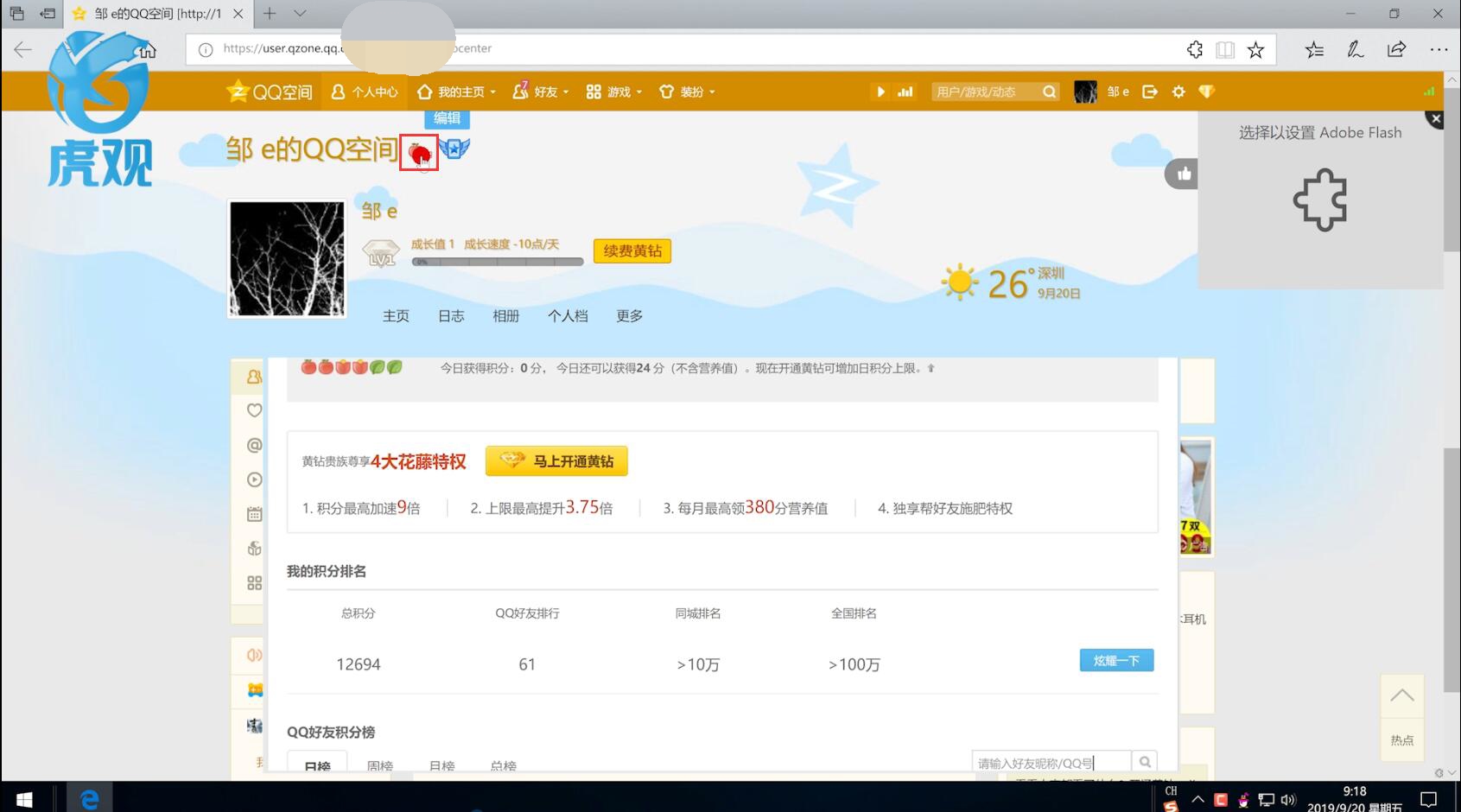Click the music play icon in navbar
The height and width of the screenshot is (812, 1461).
pyautogui.click(x=880, y=92)
